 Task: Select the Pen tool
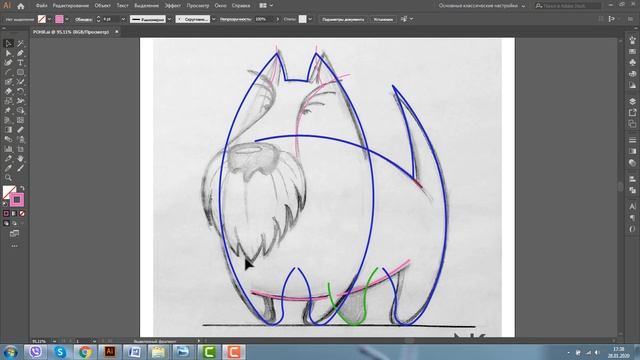[20, 53]
